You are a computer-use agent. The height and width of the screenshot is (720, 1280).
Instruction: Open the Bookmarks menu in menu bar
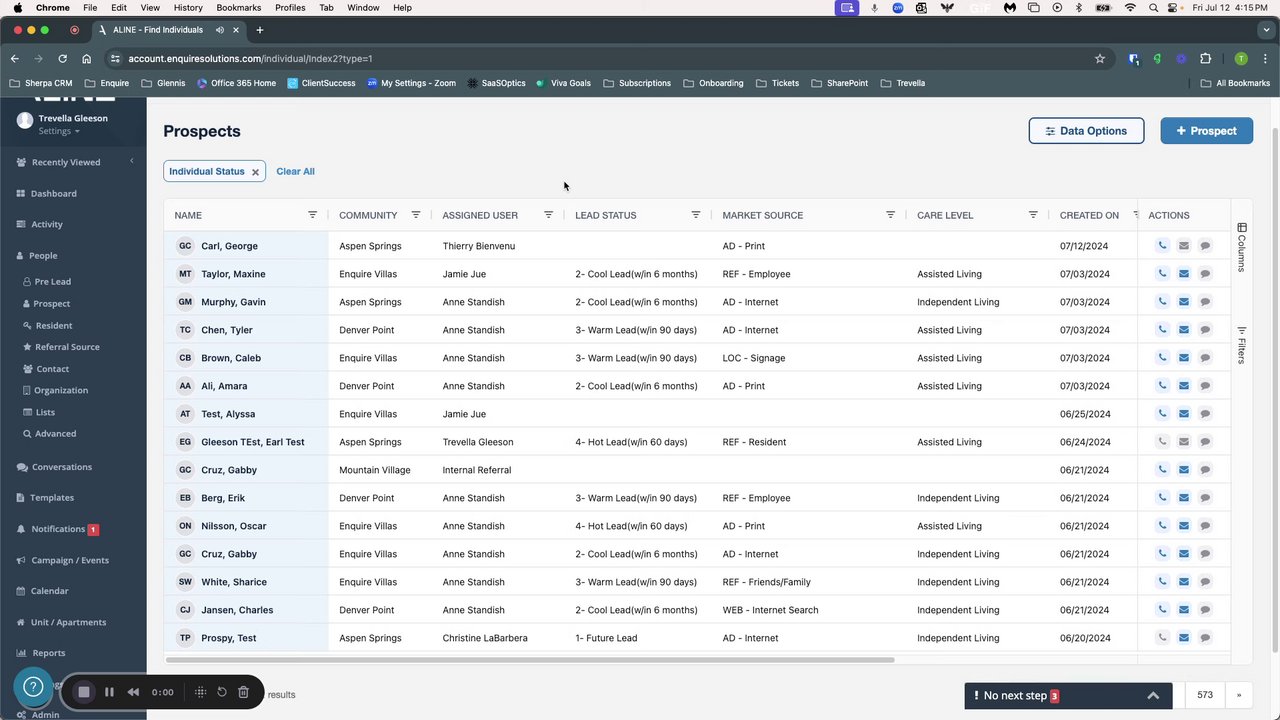pos(238,8)
